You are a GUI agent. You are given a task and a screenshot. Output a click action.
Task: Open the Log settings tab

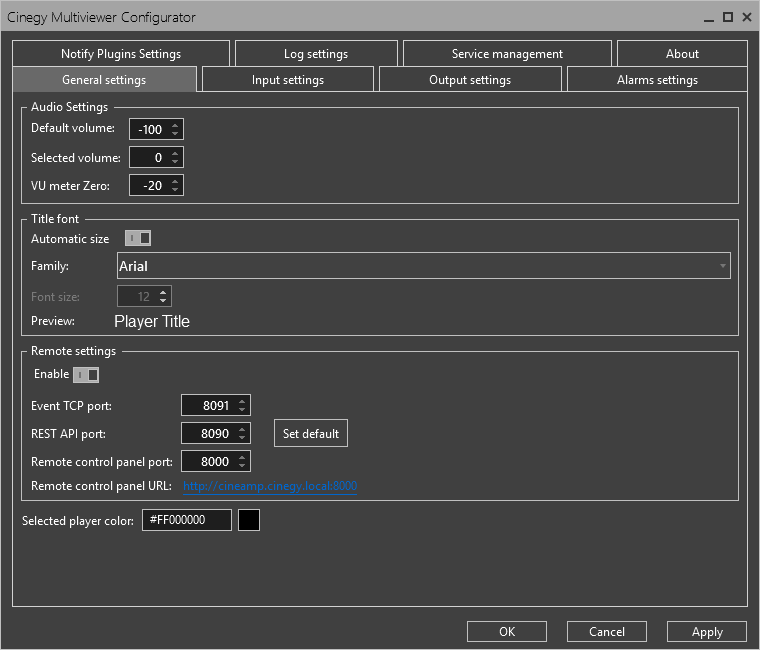click(x=316, y=53)
